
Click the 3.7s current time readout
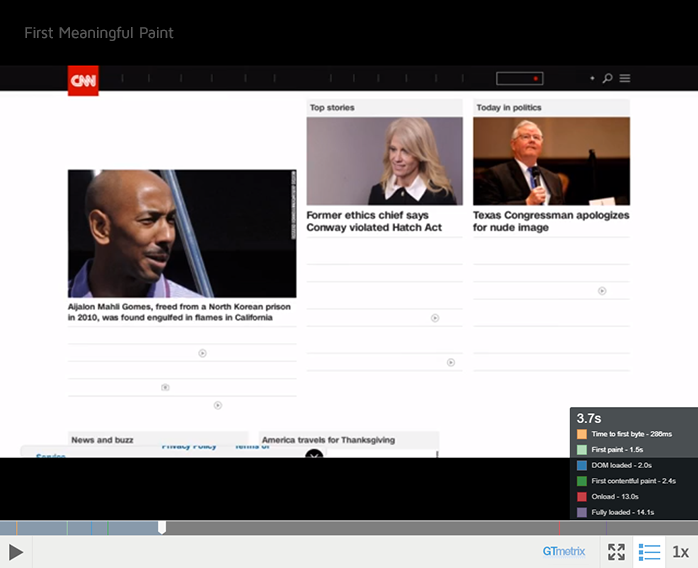click(x=589, y=418)
